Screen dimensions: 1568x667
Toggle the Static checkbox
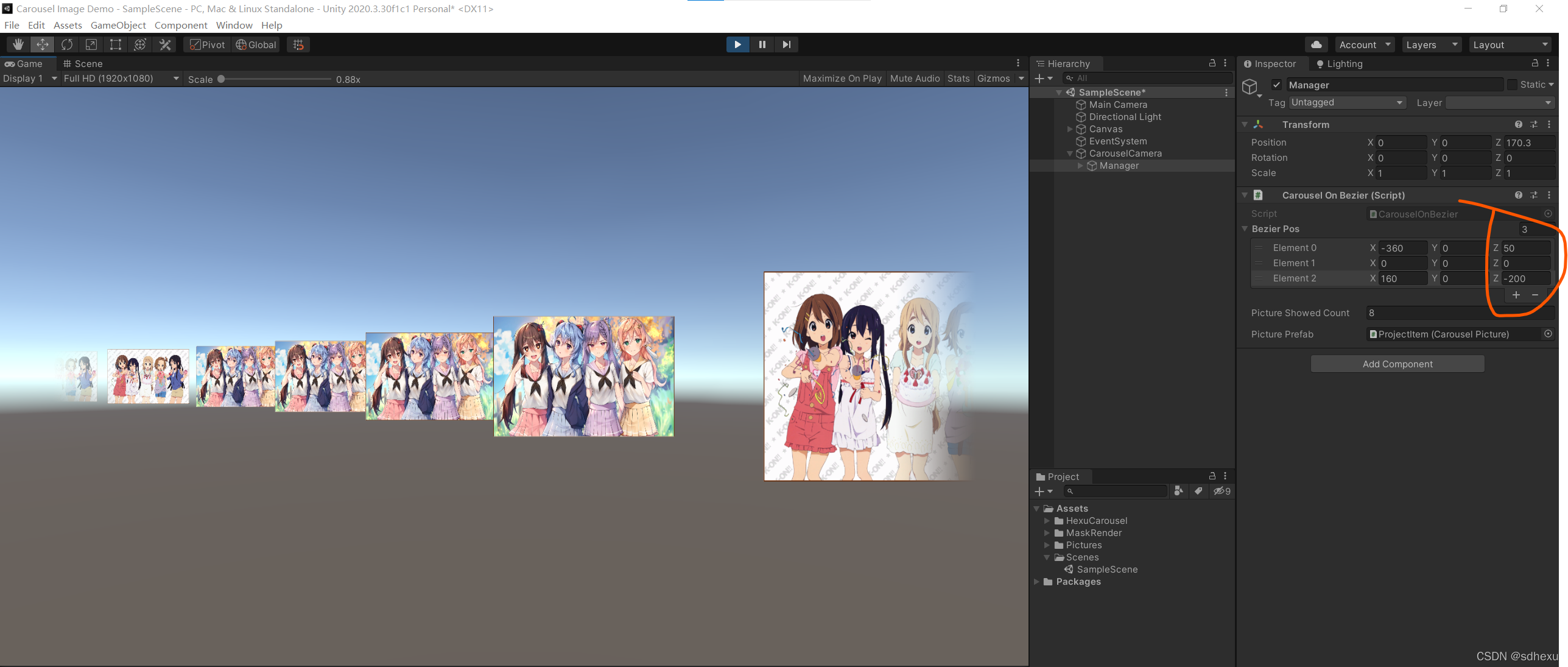click(x=1513, y=85)
